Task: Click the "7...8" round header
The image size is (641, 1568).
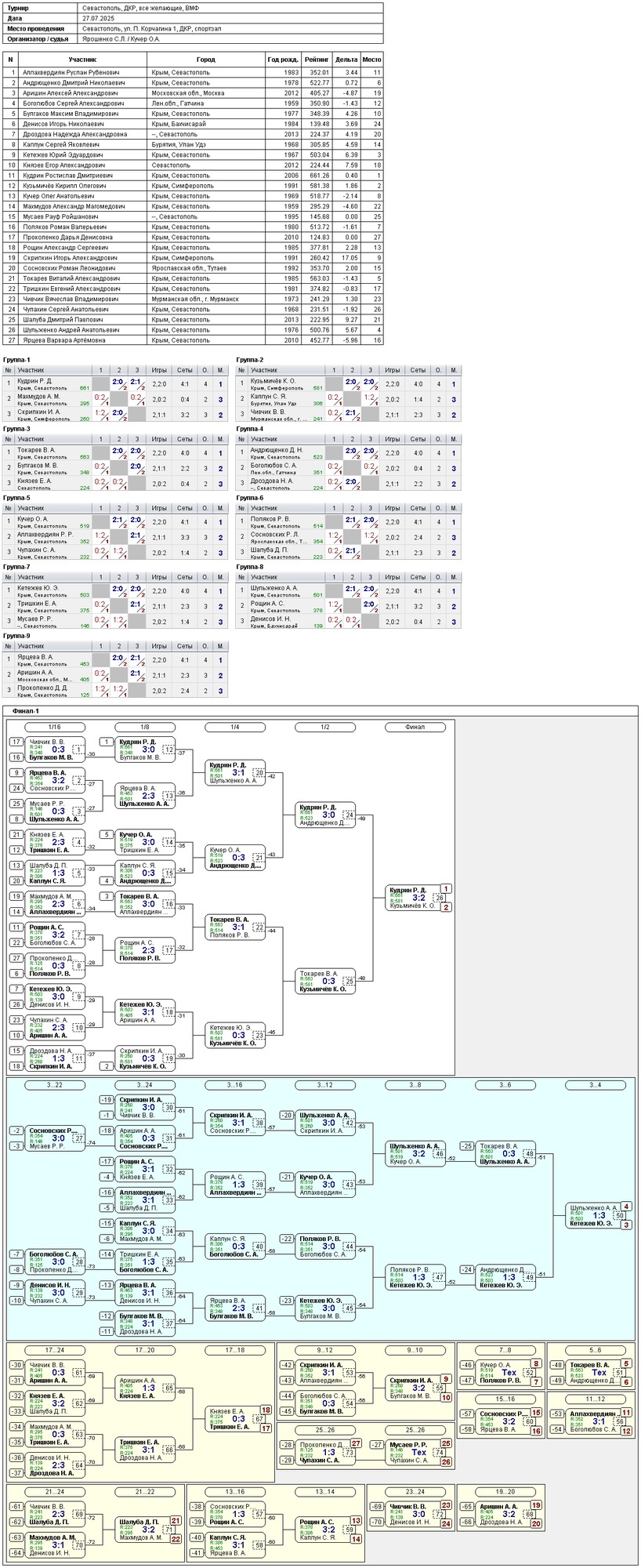Action: (x=505, y=1350)
